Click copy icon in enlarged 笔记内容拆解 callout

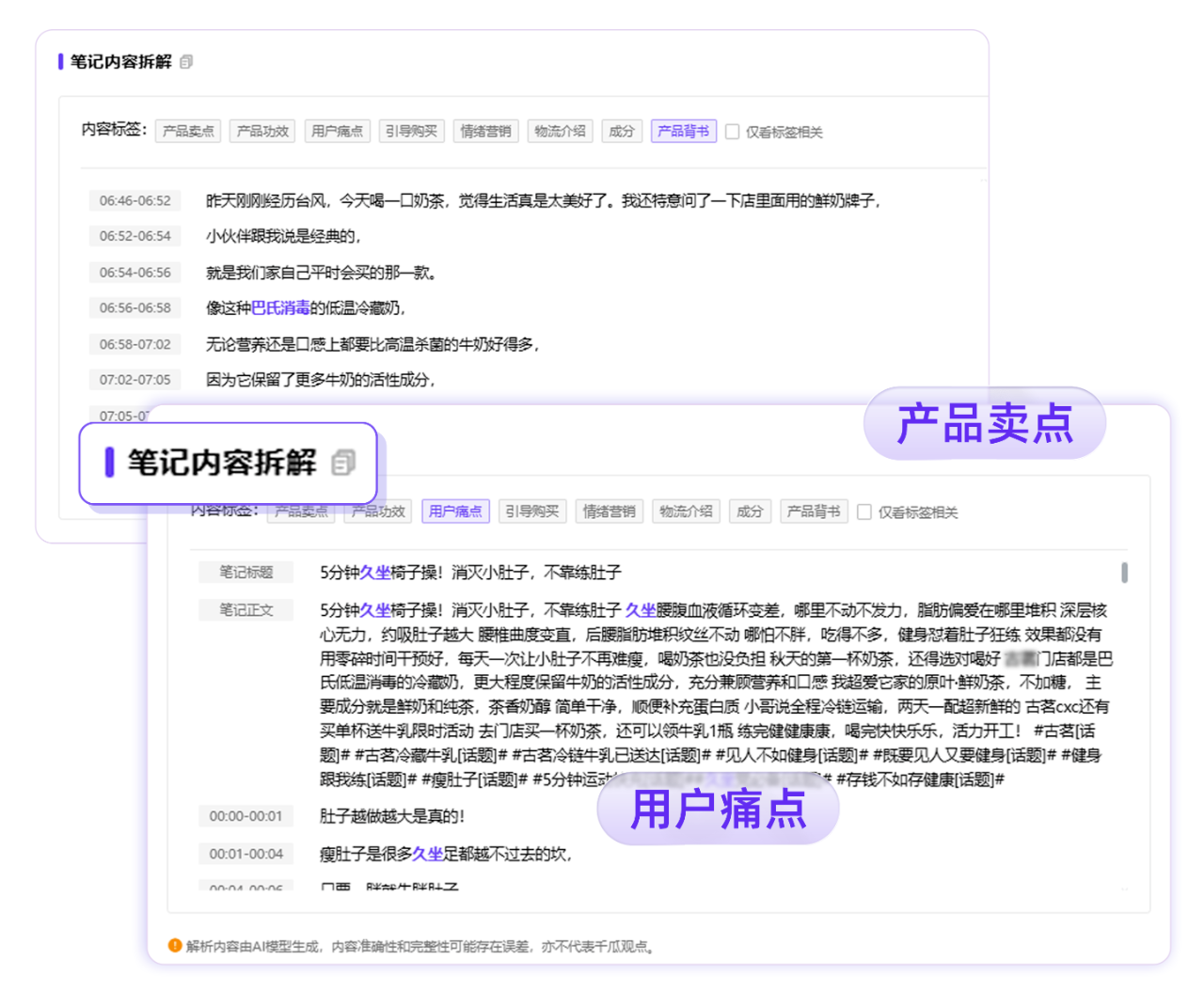[x=343, y=463]
